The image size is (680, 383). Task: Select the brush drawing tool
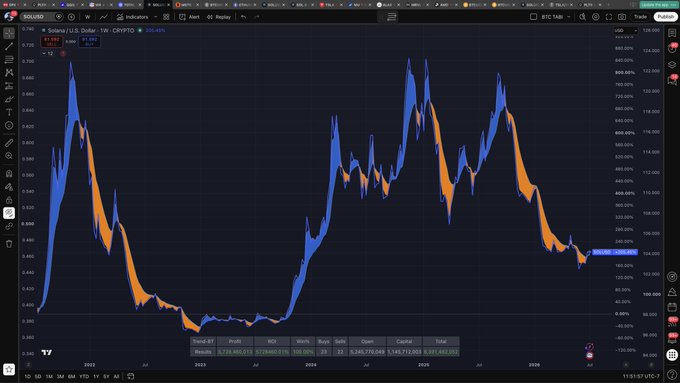coord(9,99)
